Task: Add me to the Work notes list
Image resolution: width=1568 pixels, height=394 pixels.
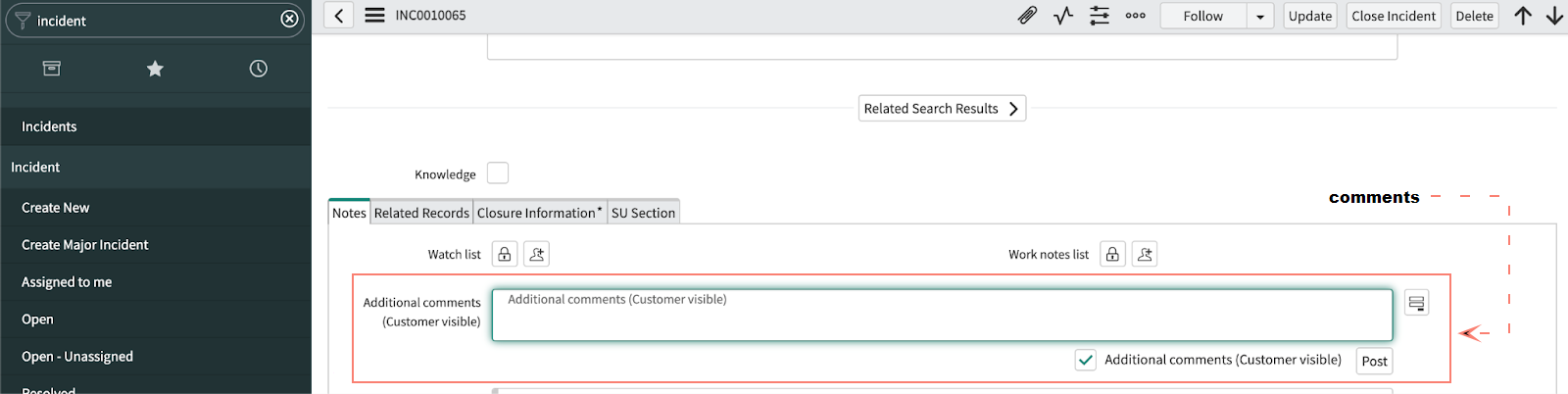Action: tap(1144, 255)
